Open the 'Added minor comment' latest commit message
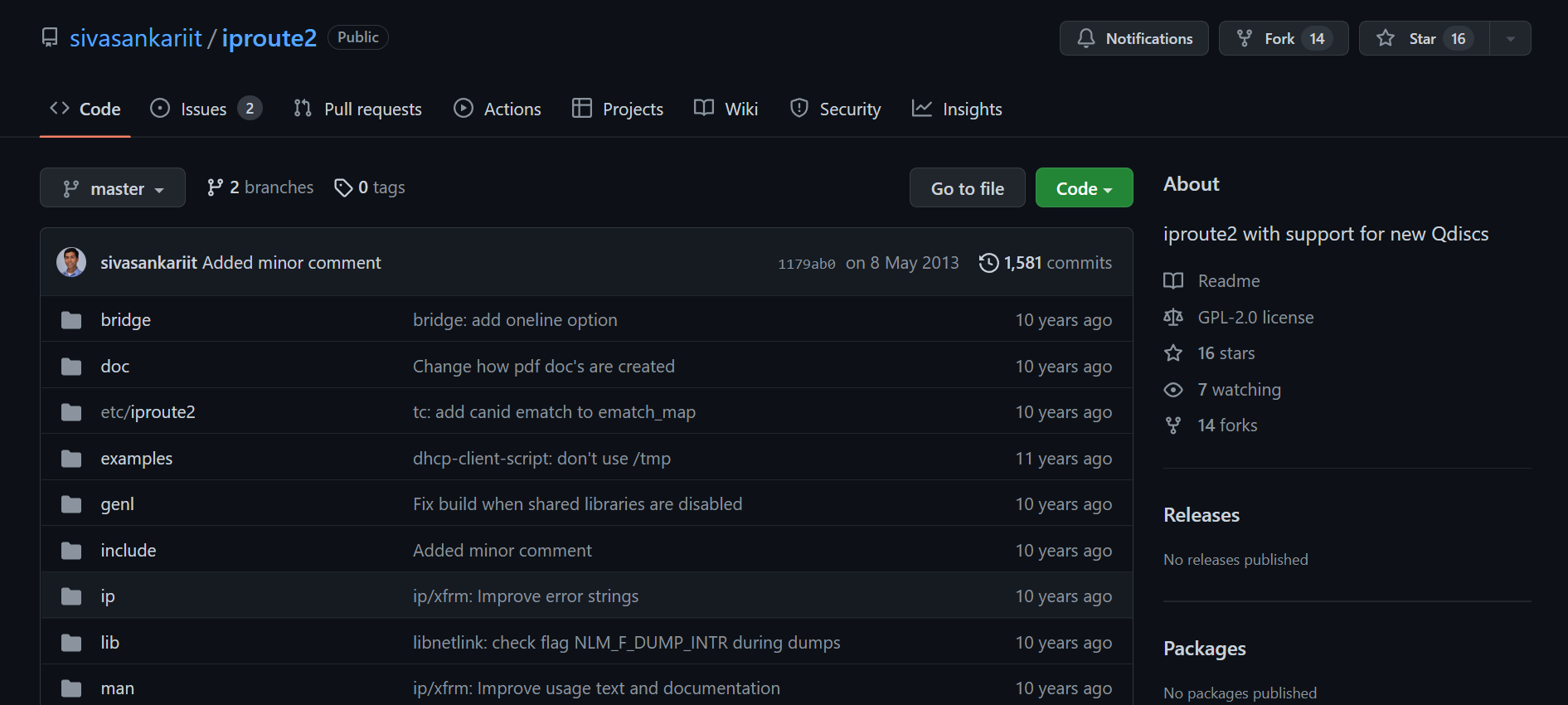This screenshot has width=1568, height=705. [292, 263]
